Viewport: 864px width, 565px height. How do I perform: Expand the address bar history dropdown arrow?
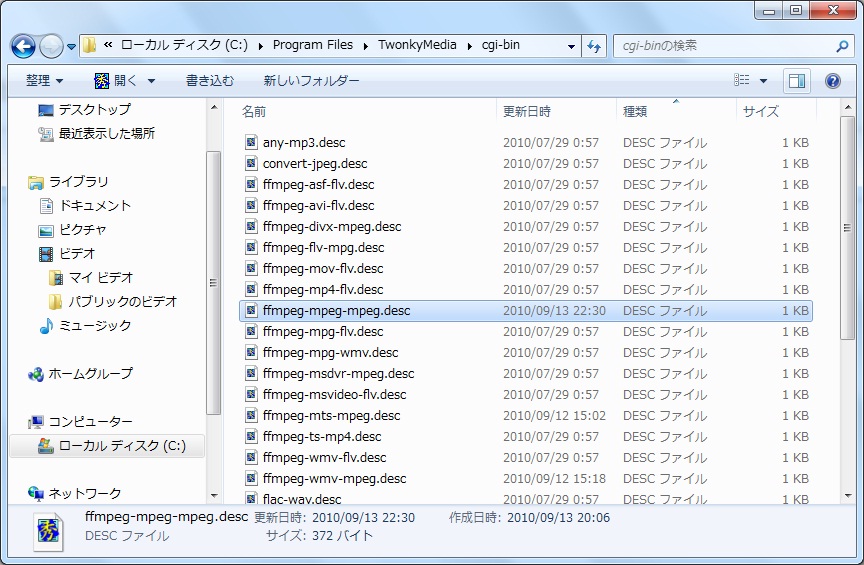click(x=571, y=46)
